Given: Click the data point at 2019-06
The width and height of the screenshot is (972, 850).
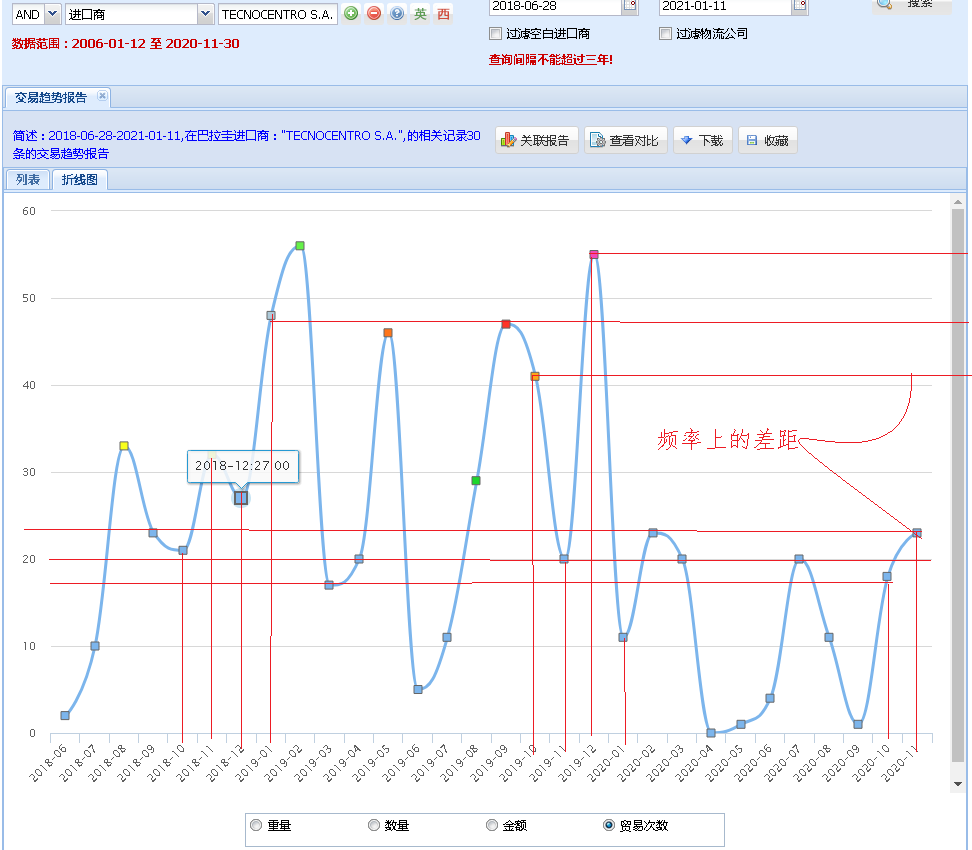Looking at the screenshot, I should tap(418, 689).
